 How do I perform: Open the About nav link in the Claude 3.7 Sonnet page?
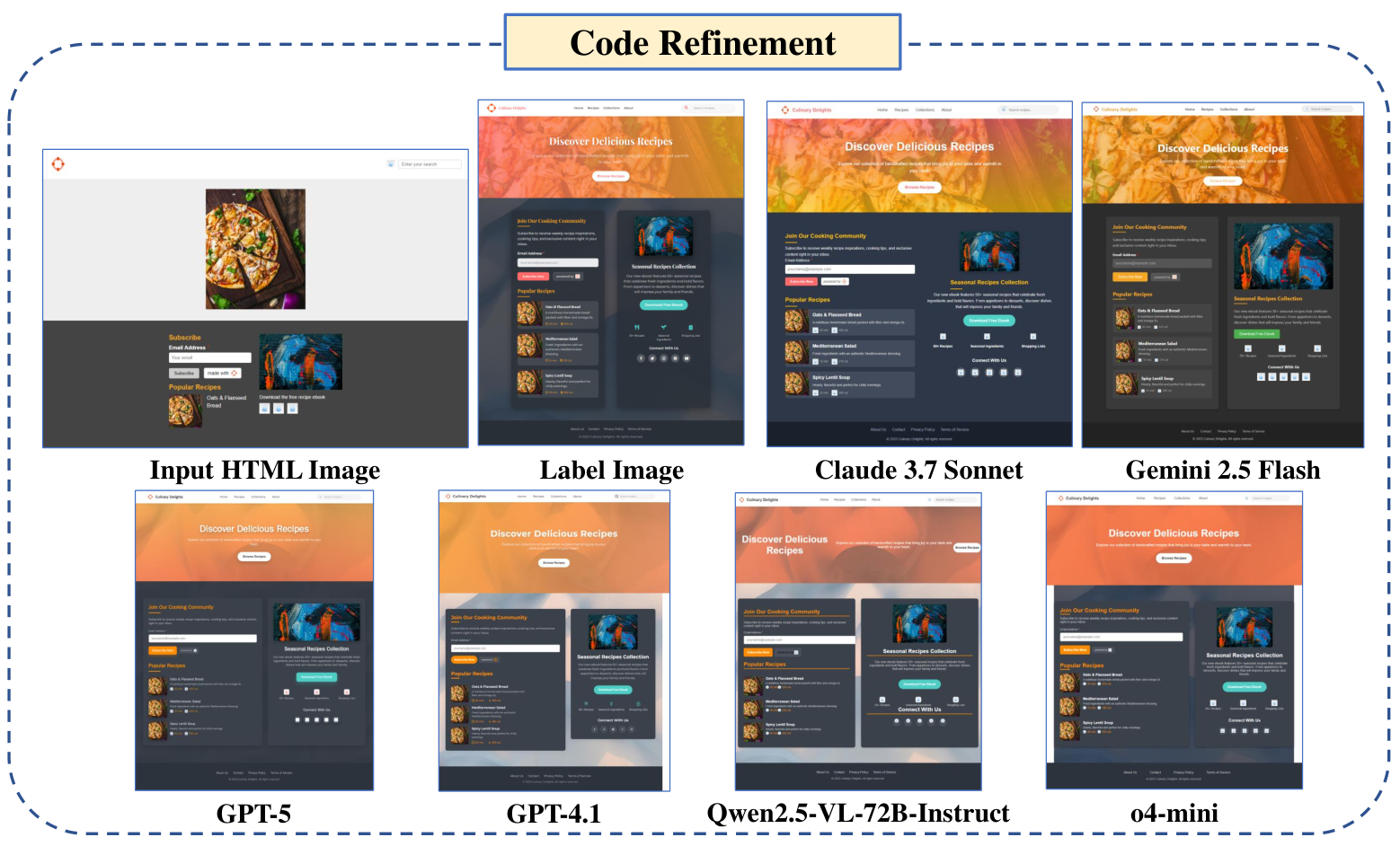point(946,110)
